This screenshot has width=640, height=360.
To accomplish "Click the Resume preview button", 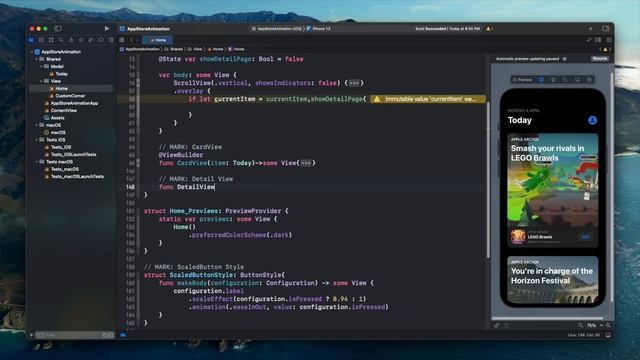I will [600, 59].
